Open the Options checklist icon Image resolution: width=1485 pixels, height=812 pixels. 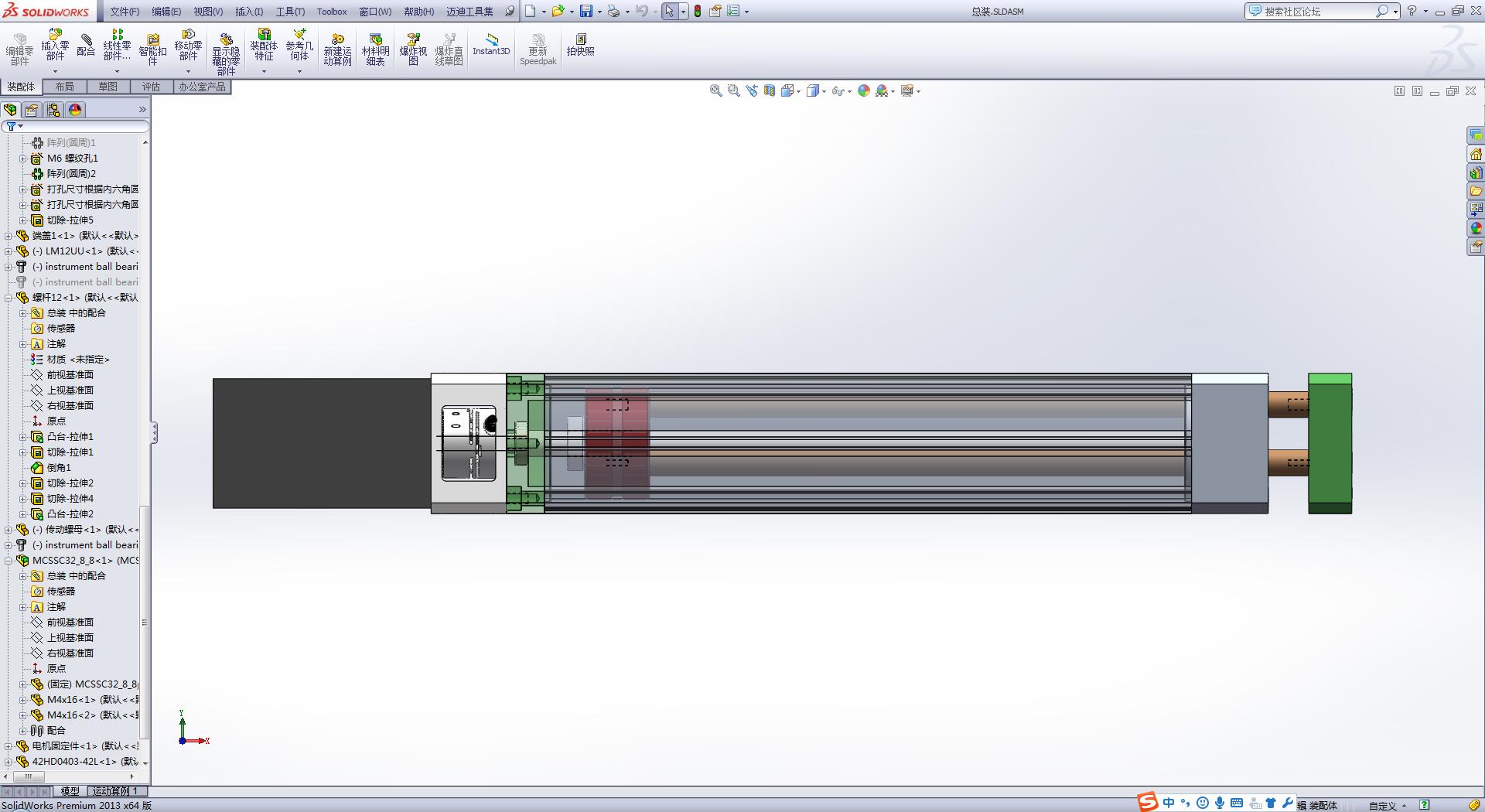click(733, 11)
